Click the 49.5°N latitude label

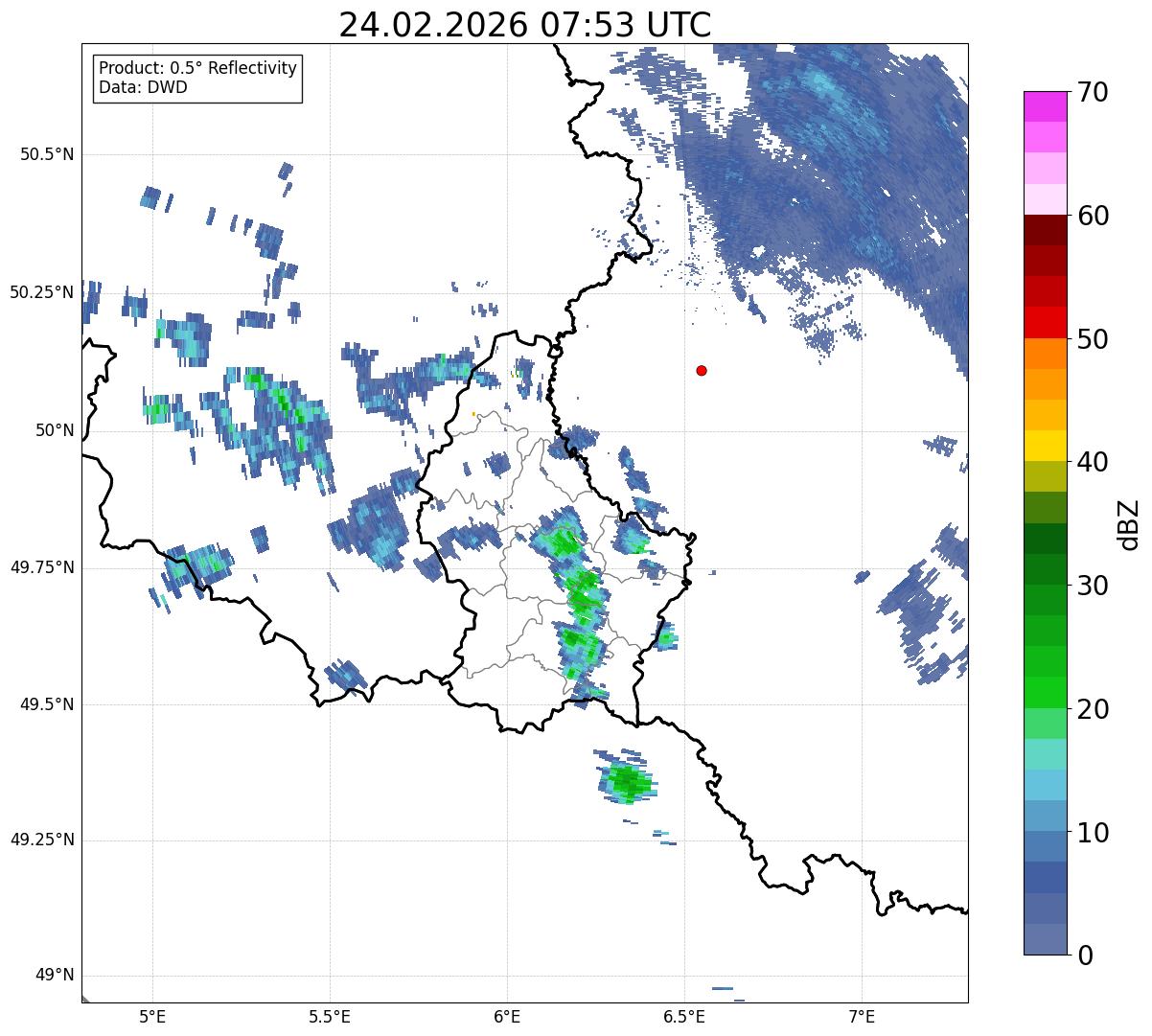tap(47, 704)
